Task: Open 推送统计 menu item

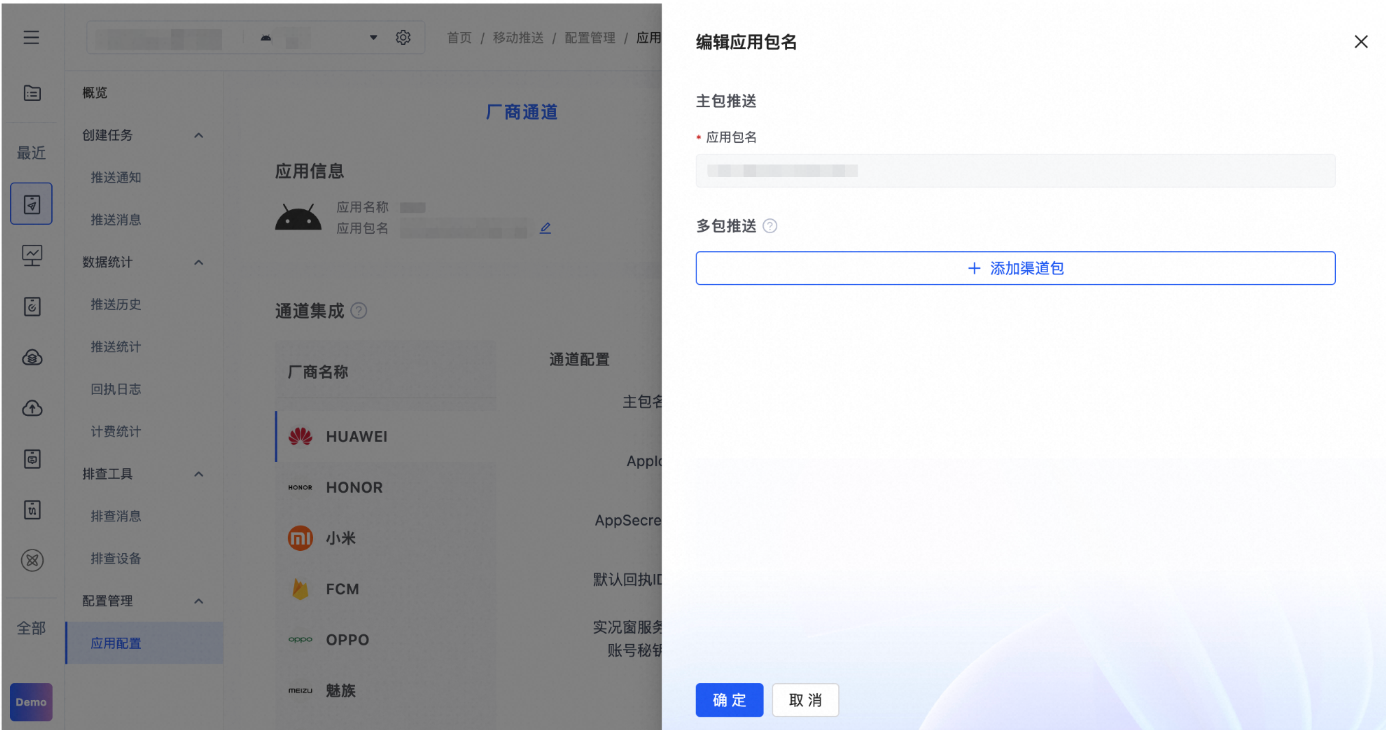Action: click(116, 346)
